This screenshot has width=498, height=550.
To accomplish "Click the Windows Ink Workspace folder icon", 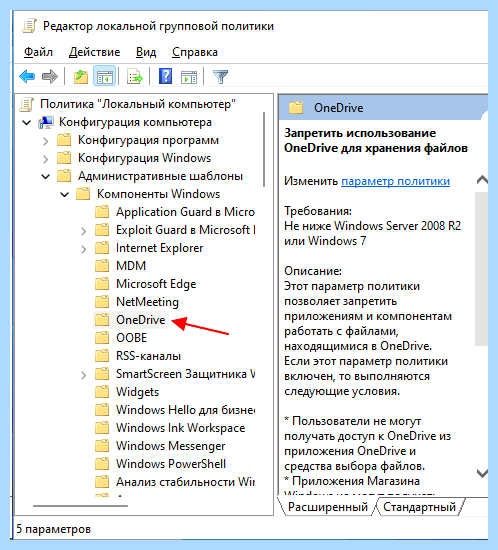I will (102, 428).
